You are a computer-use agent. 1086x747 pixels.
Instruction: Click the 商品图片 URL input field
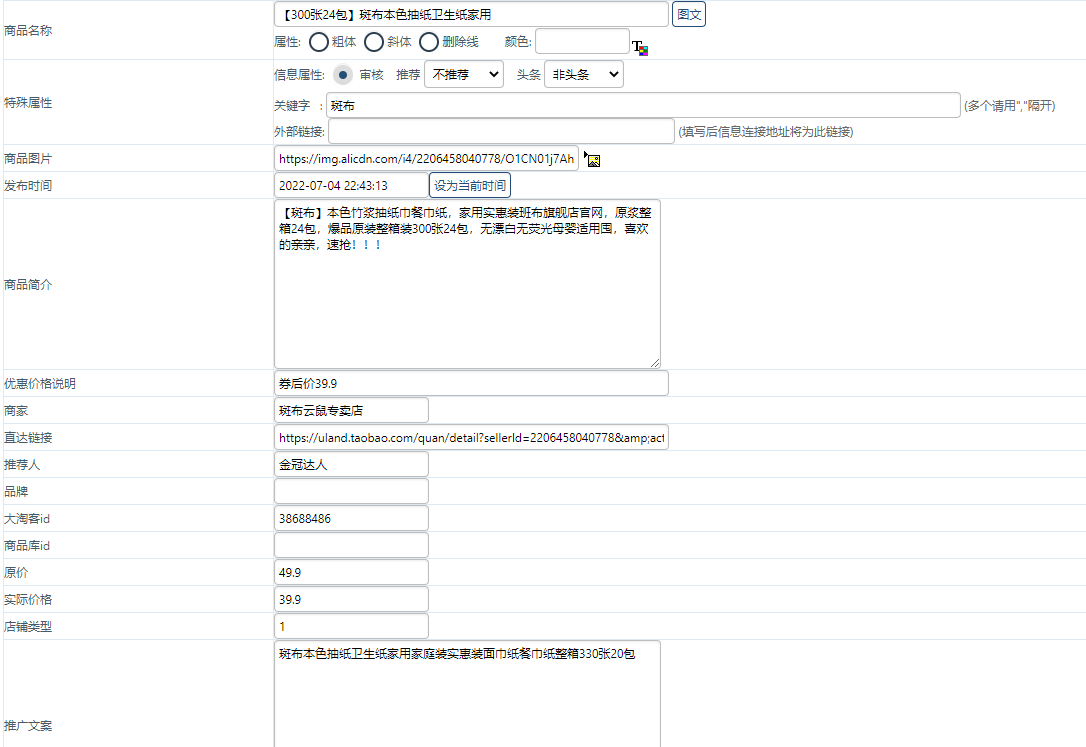pyautogui.click(x=427, y=159)
